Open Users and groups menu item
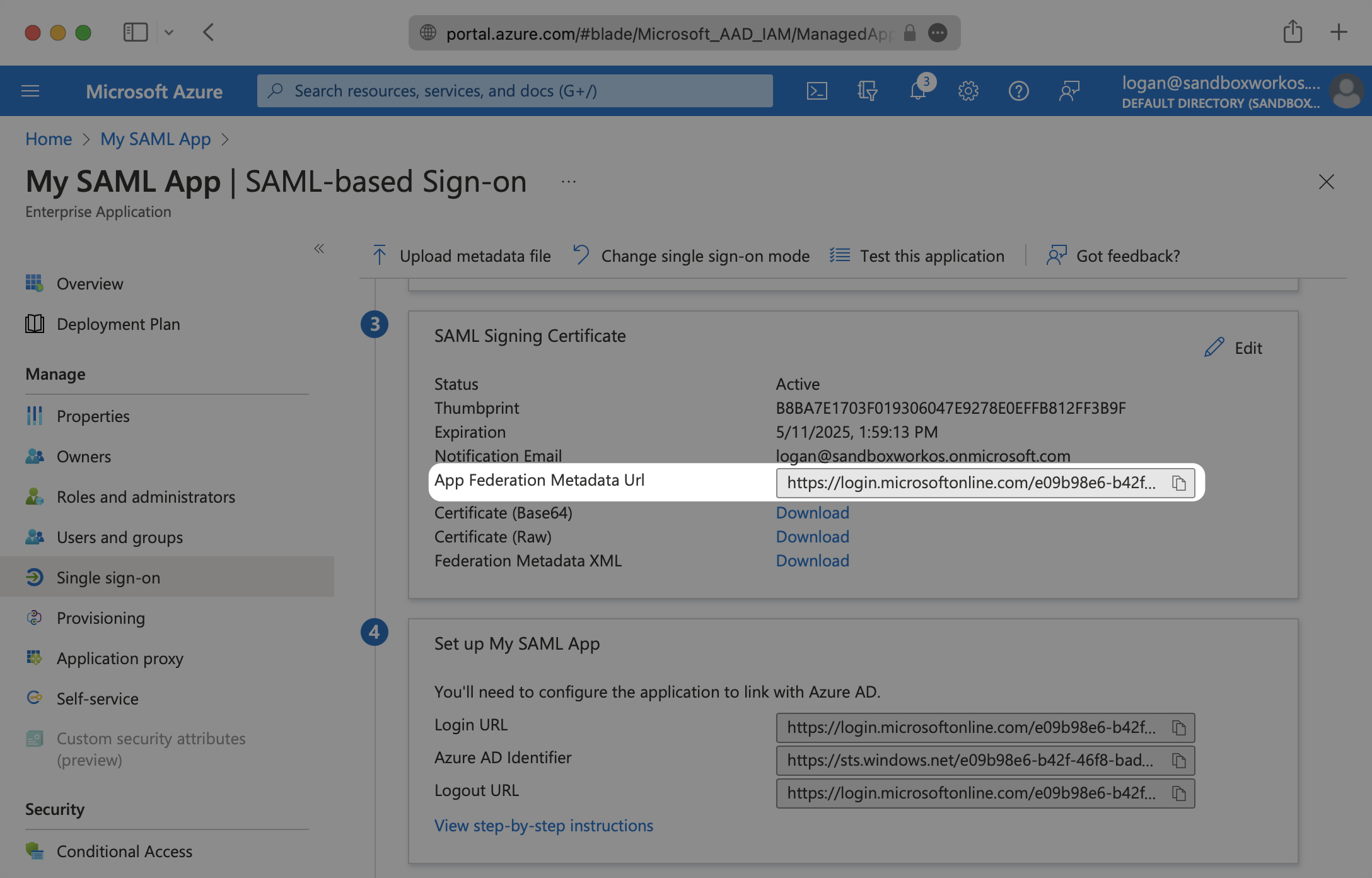The image size is (1372, 878). click(x=119, y=537)
